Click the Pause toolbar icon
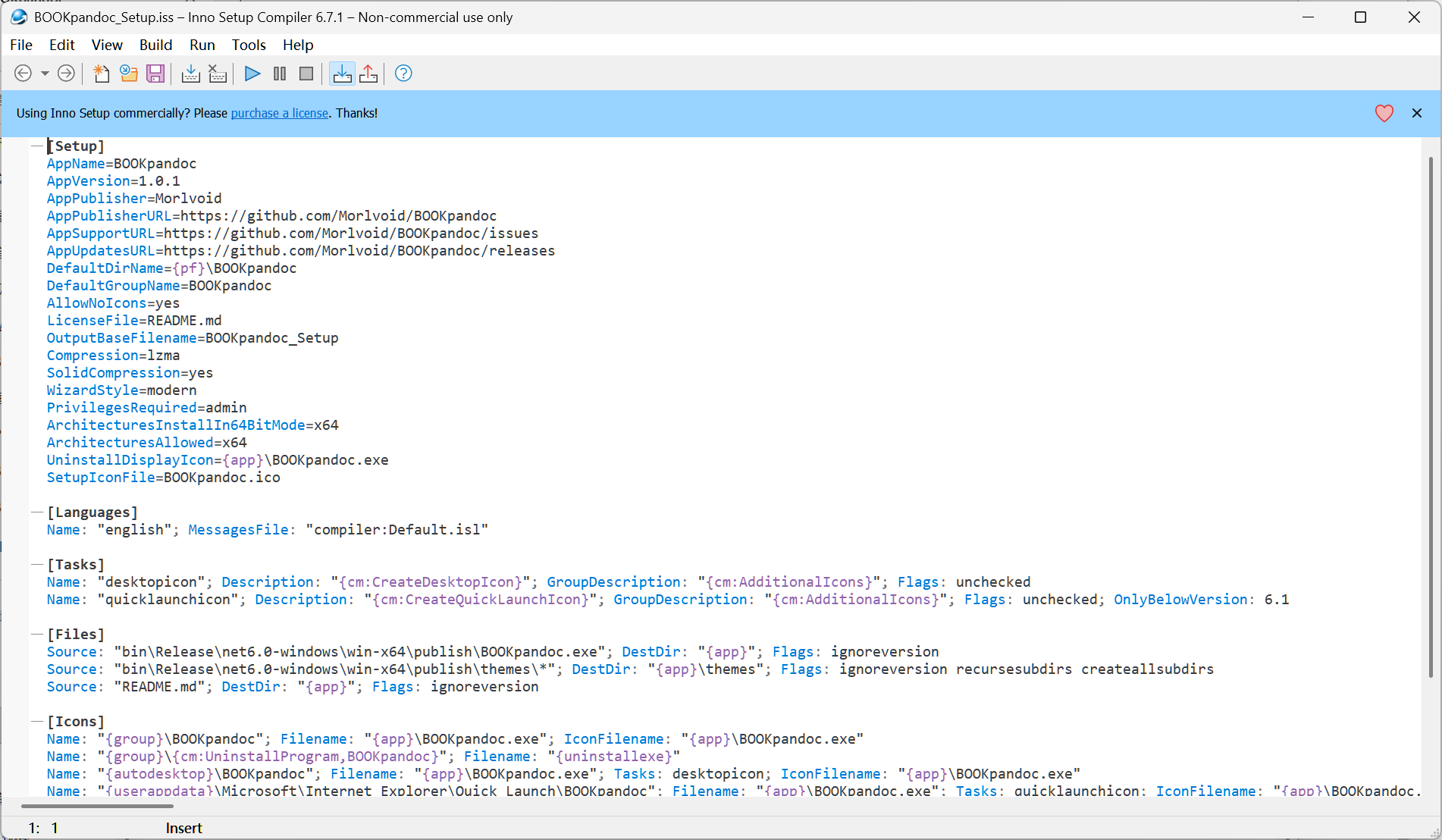The width and height of the screenshot is (1442, 840). 280,74
